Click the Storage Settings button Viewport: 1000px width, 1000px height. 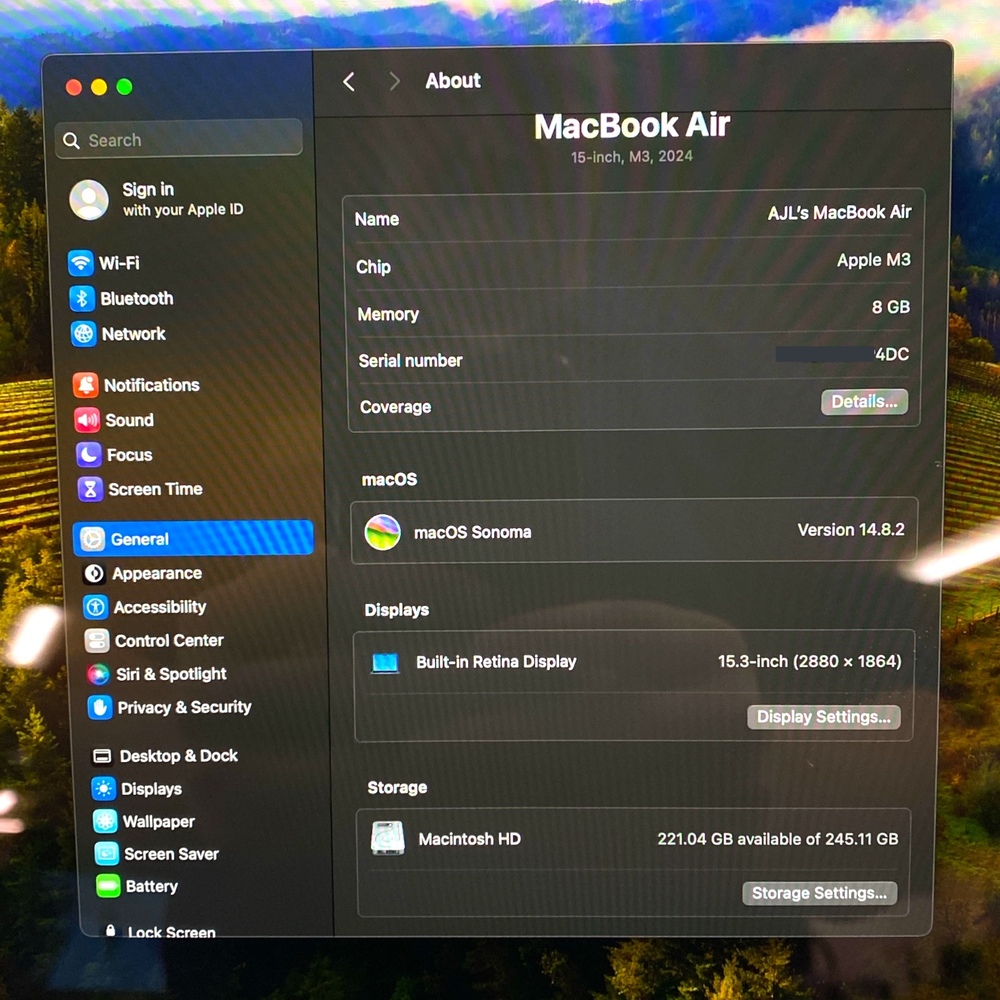click(819, 893)
